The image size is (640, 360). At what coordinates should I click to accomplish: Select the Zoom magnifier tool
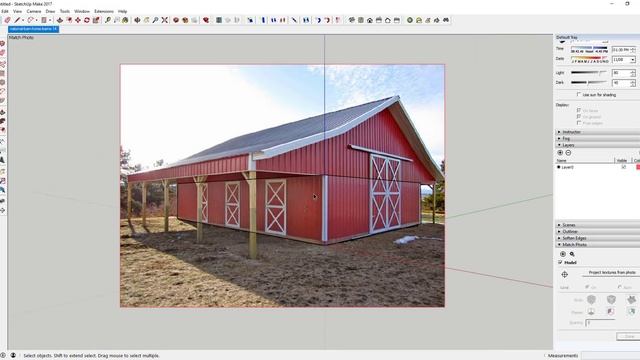pos(155,20)
